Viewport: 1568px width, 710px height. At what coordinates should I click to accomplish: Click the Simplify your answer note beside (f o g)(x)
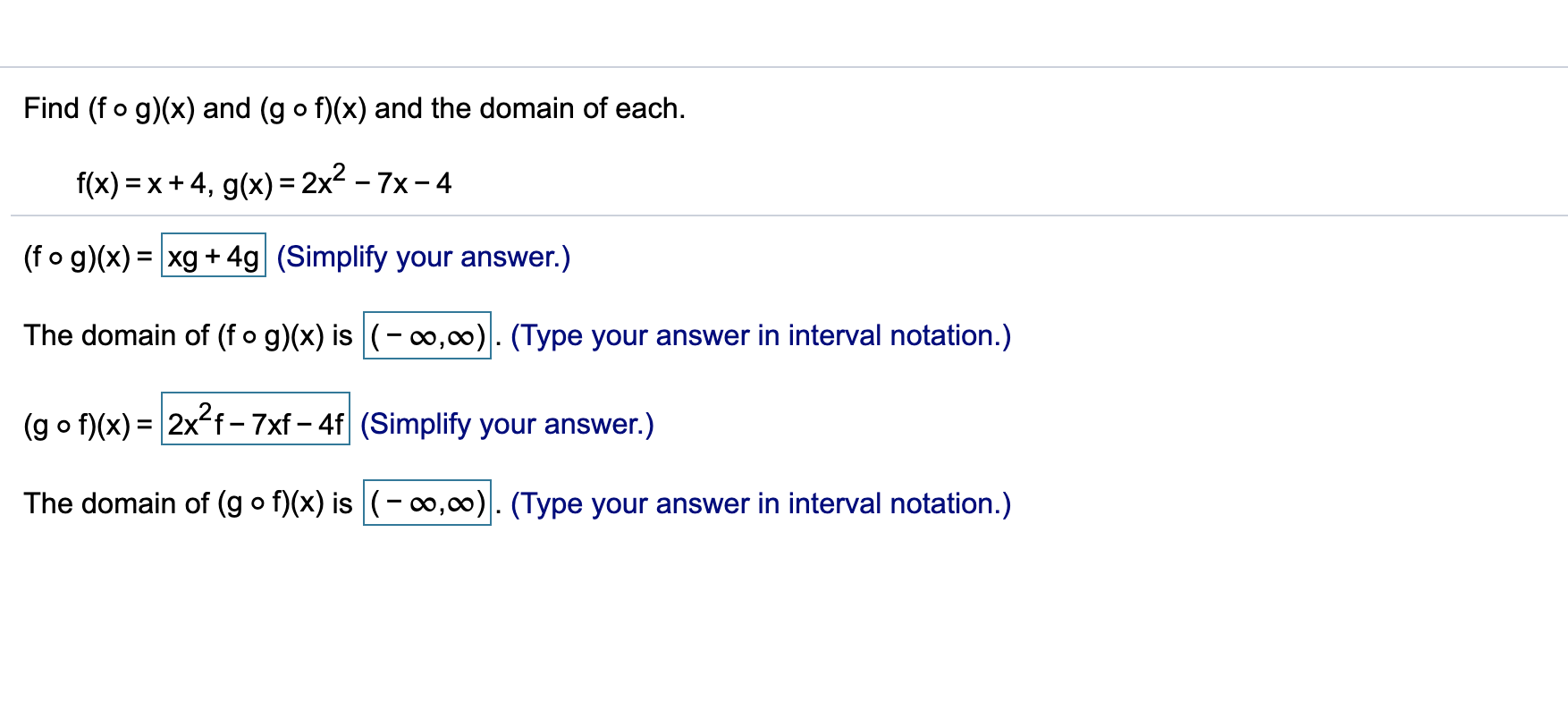click(423, 258)
